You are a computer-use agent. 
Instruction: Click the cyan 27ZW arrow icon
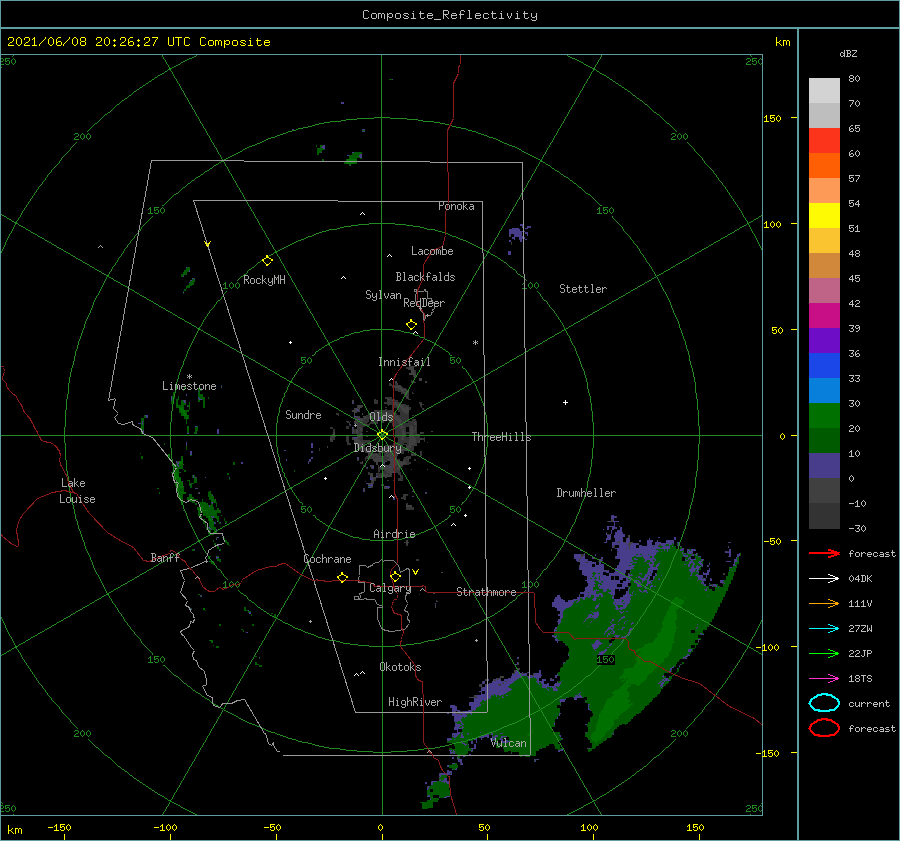[x=824, y=629]
